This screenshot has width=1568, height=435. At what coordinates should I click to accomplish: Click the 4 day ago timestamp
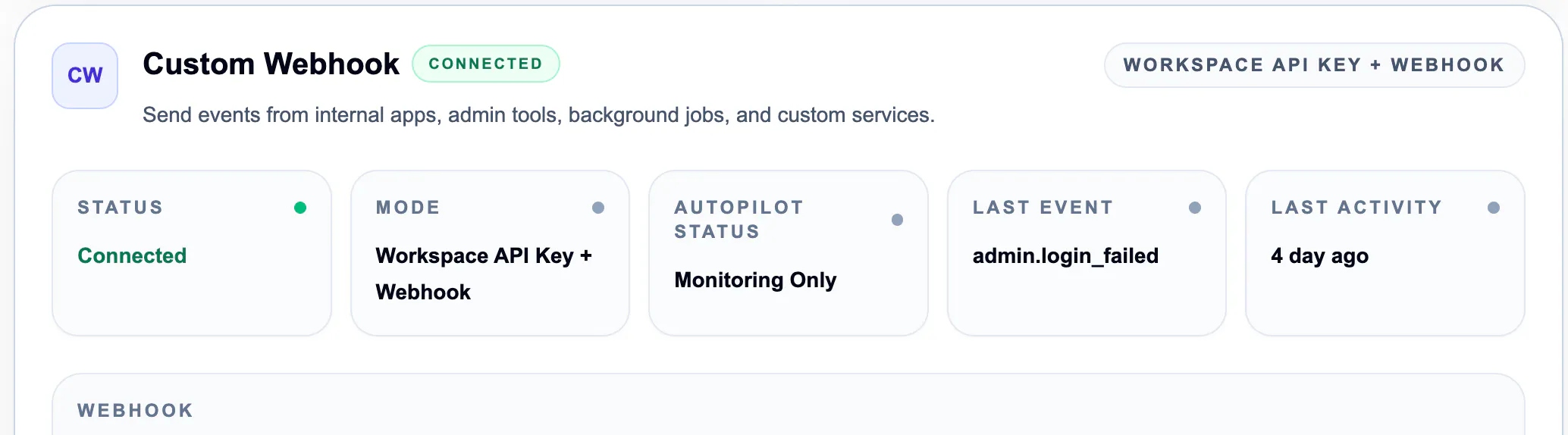(1319, 256)
